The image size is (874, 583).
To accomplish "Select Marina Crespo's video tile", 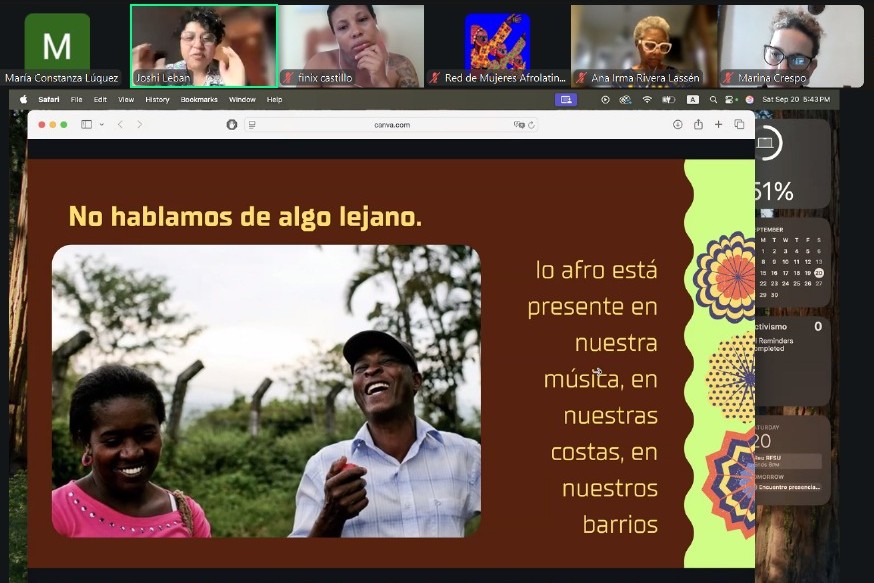I will (790, 46).
